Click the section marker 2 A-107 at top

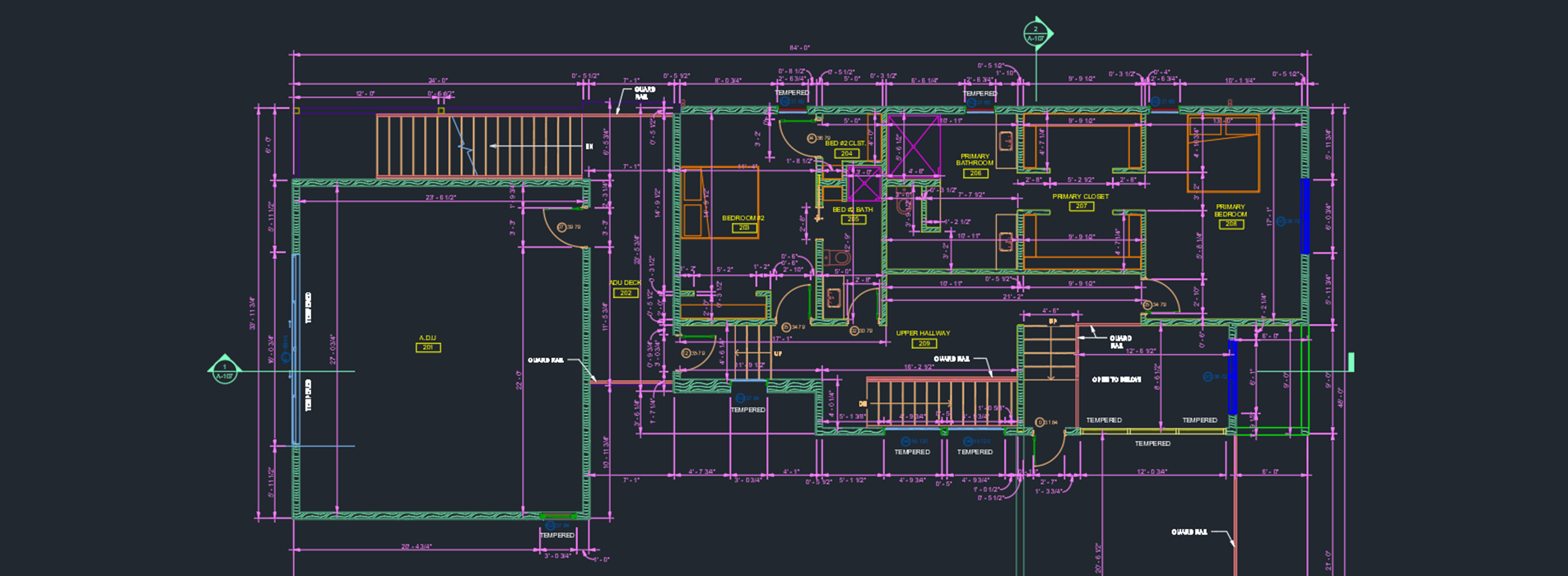[1035, 34]
